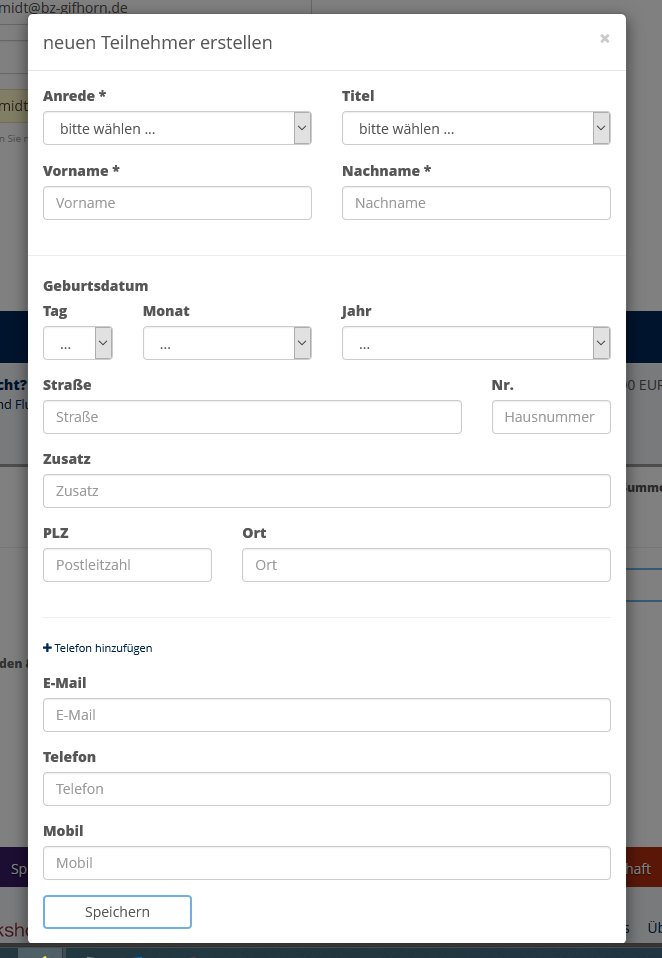Screen dimensions: 662x958
Task: Expand the Titel dropdown
Action: click(475, 129)
